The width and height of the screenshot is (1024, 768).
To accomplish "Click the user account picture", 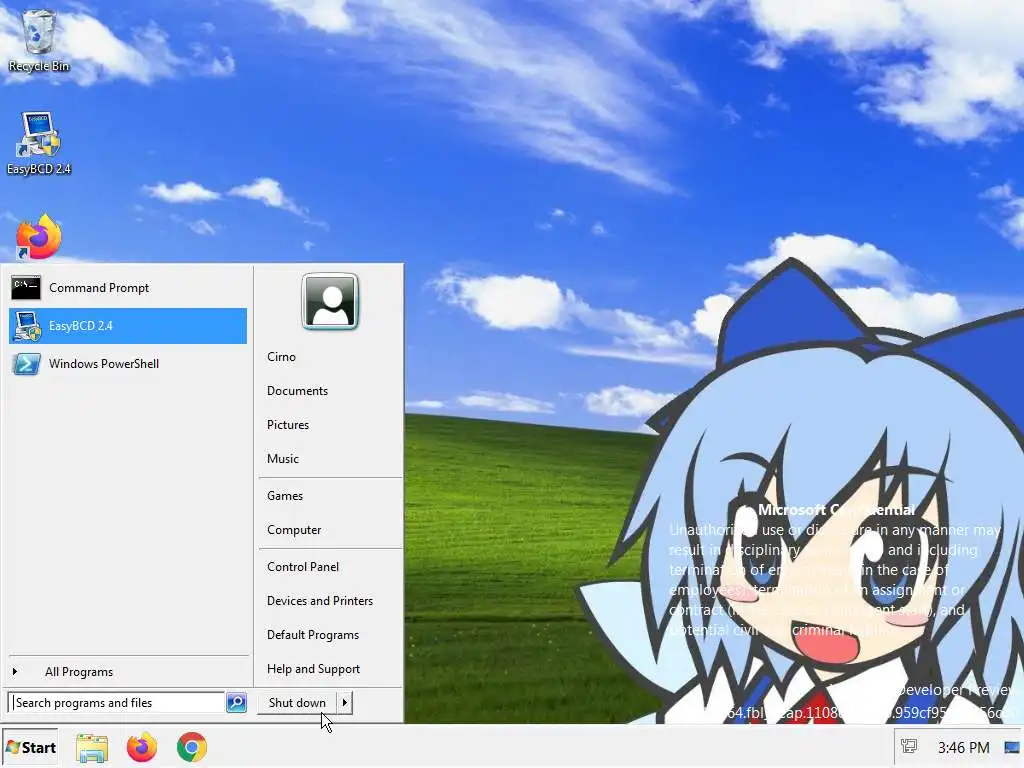I will click(x=330, y=301).
